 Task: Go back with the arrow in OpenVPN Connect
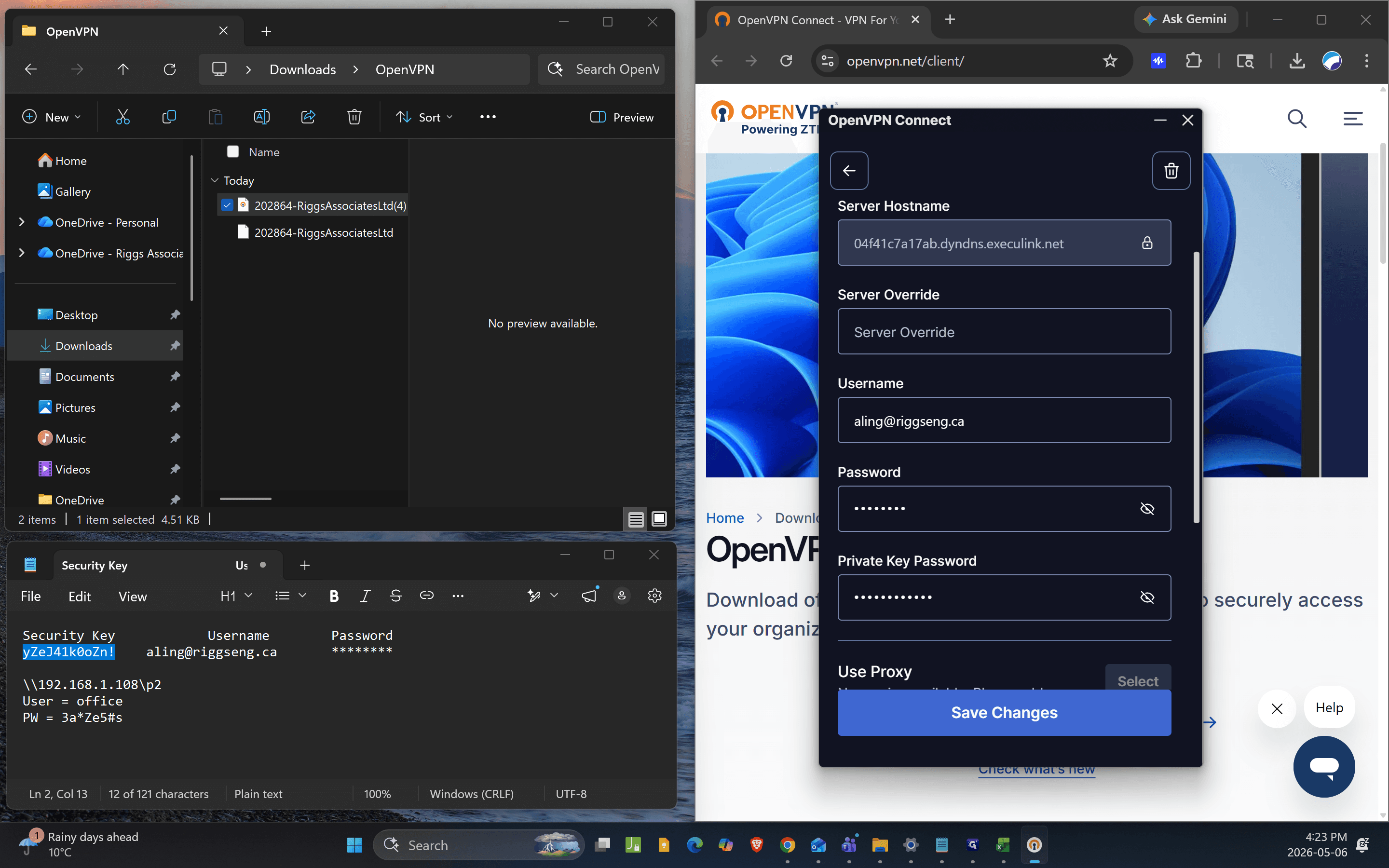tap(849, 171)
